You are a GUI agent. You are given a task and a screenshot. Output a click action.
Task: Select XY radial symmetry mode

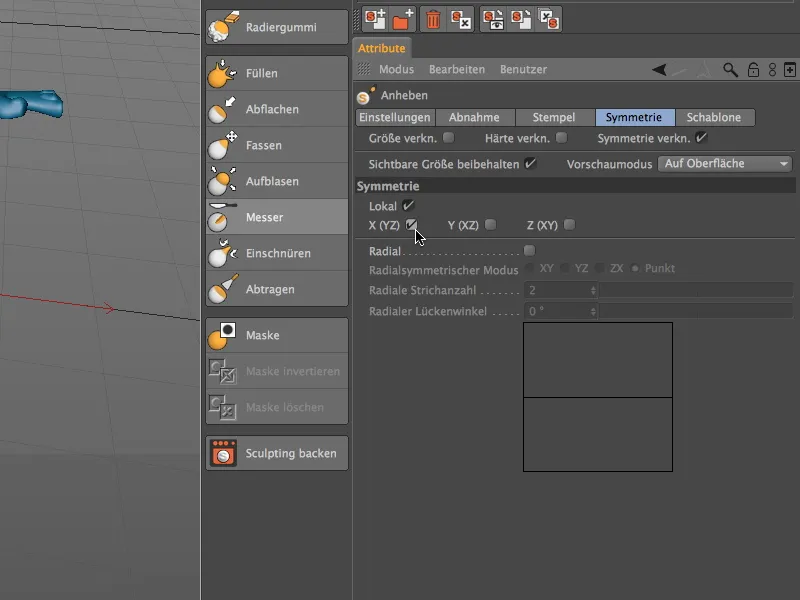point(530,268)
